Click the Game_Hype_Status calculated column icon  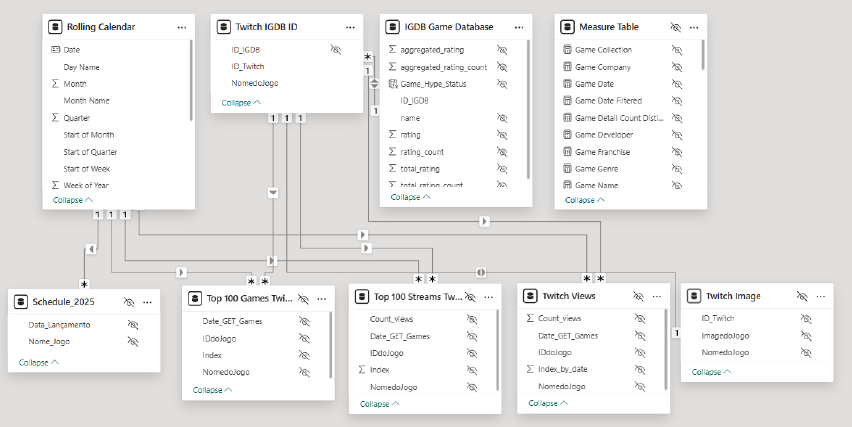(393, 84)
